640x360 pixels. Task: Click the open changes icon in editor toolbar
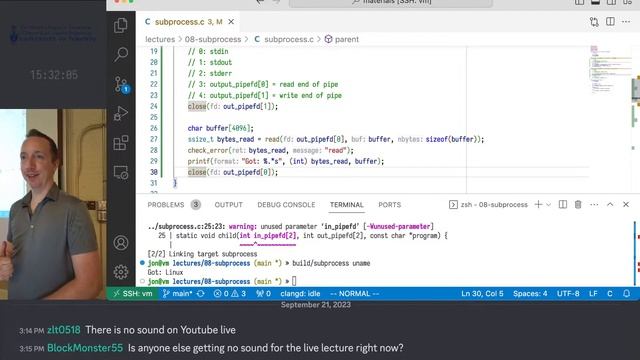point(594,22)
